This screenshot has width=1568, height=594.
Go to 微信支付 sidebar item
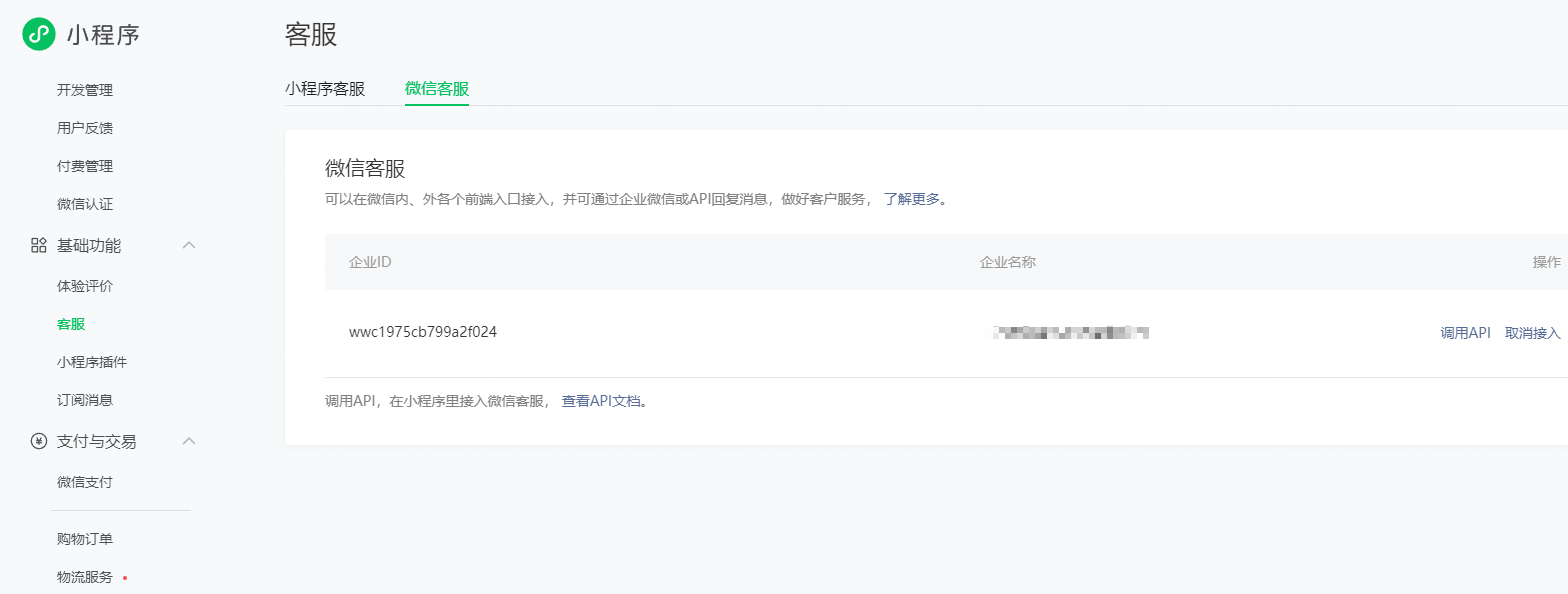[x=85, y=482]
